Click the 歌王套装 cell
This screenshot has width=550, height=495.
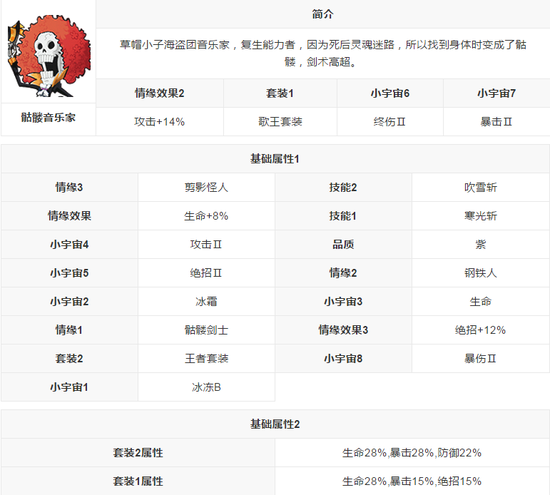pos(280,122)
